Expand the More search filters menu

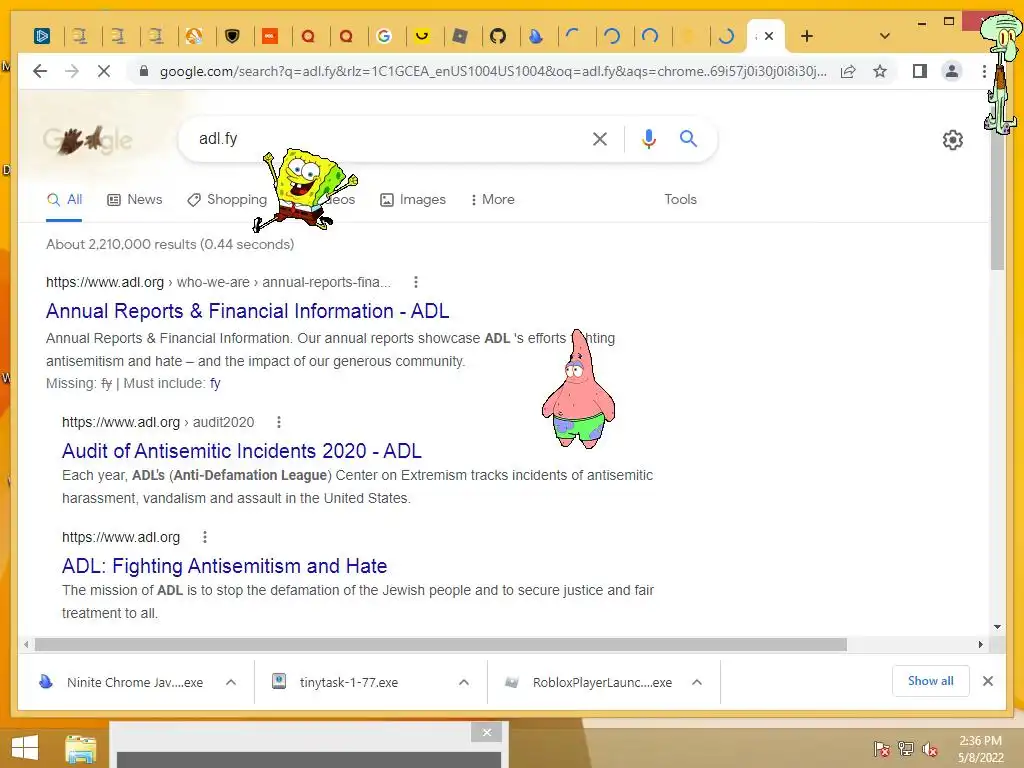click(492, 200)
